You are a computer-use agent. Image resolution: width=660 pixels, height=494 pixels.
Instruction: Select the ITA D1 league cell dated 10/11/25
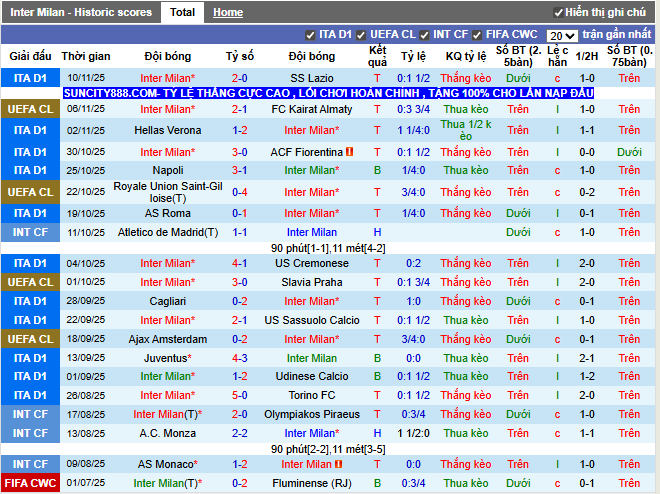coord(30,78)
